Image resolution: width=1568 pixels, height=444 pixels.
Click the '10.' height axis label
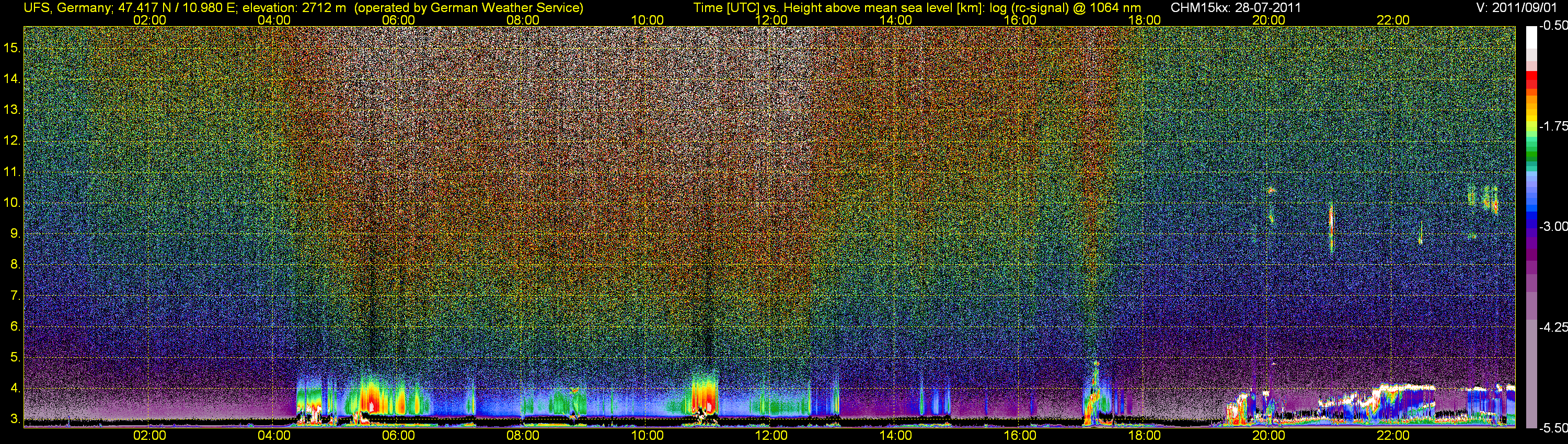pos(12,203)
